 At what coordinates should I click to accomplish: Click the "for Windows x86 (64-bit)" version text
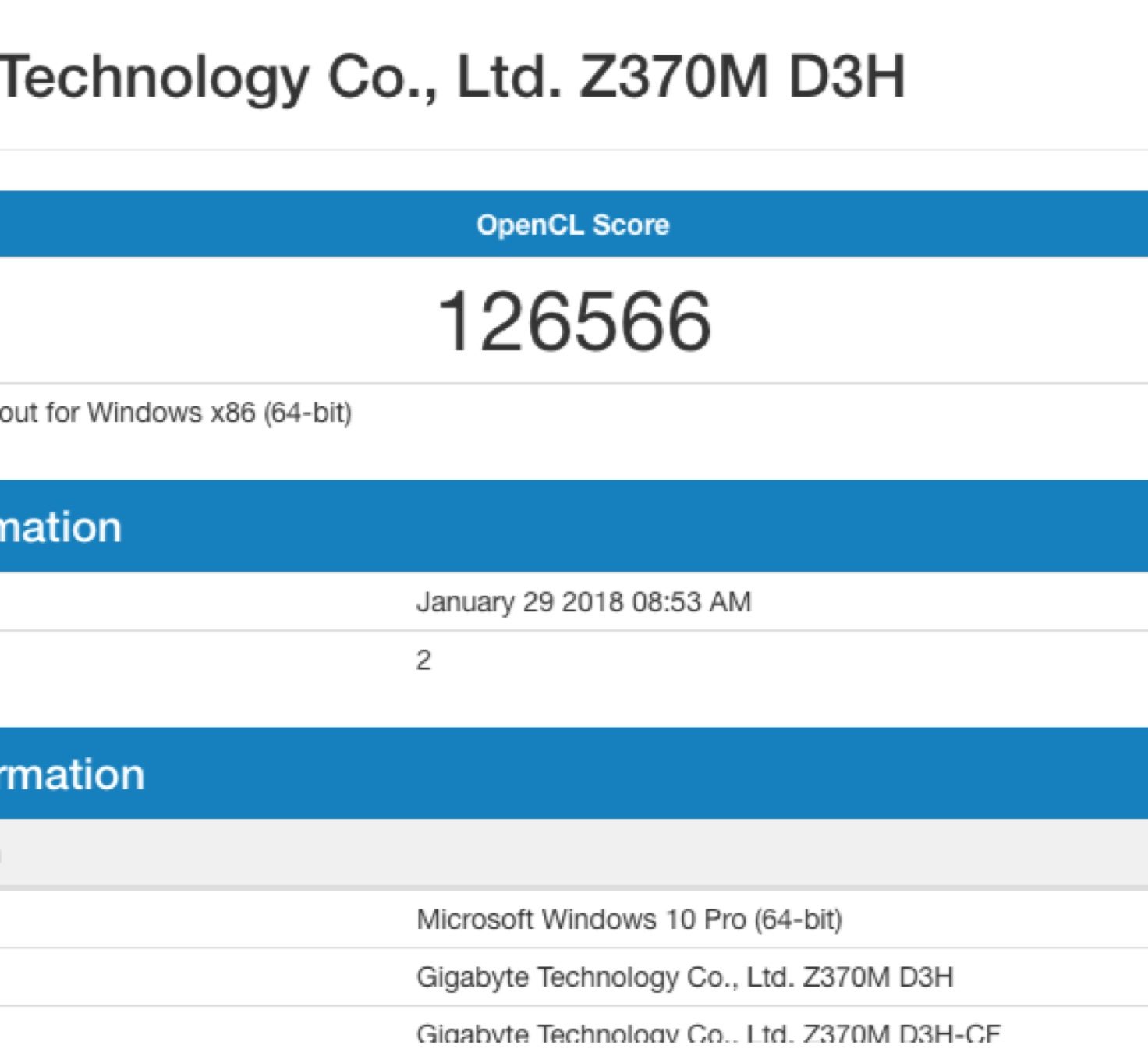(x=175, y=412)
